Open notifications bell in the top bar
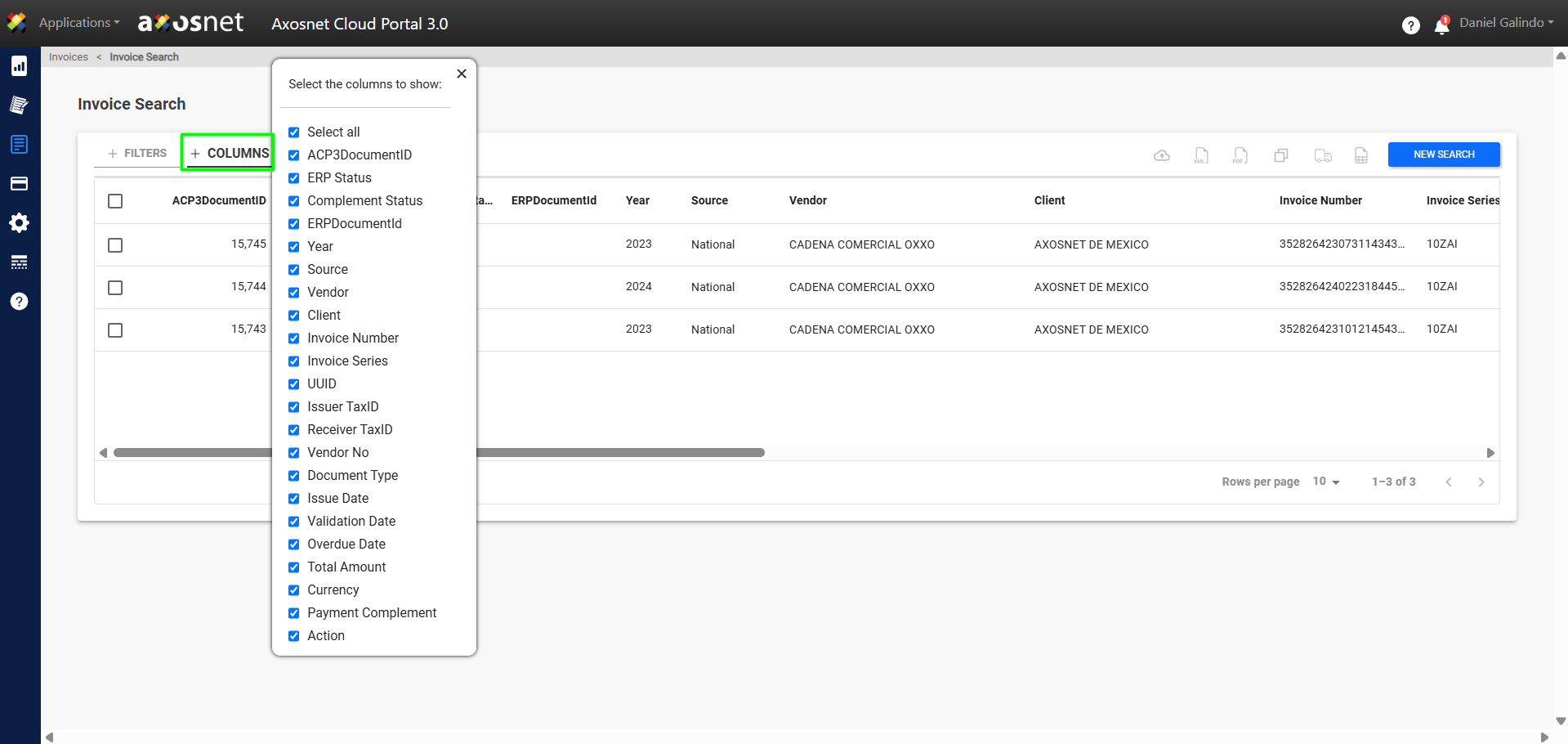The image size is (1568, 744). (1442, 25)
